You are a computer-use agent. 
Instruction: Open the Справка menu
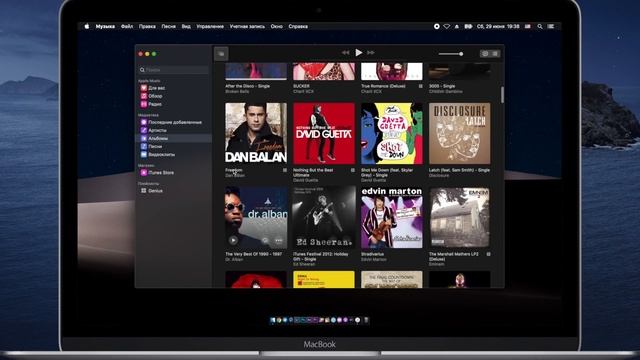pyautogui.click(x=298, y=26)
